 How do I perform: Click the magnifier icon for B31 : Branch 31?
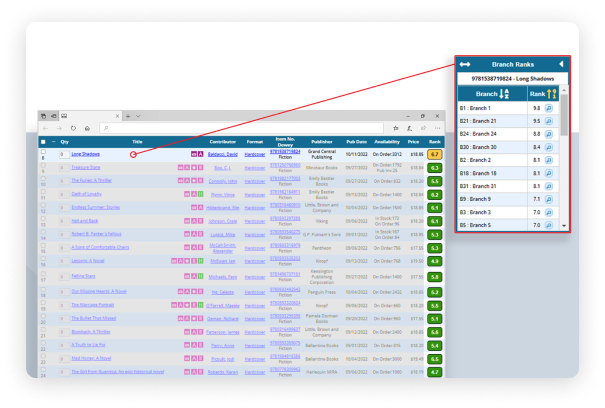coord(549,186)
